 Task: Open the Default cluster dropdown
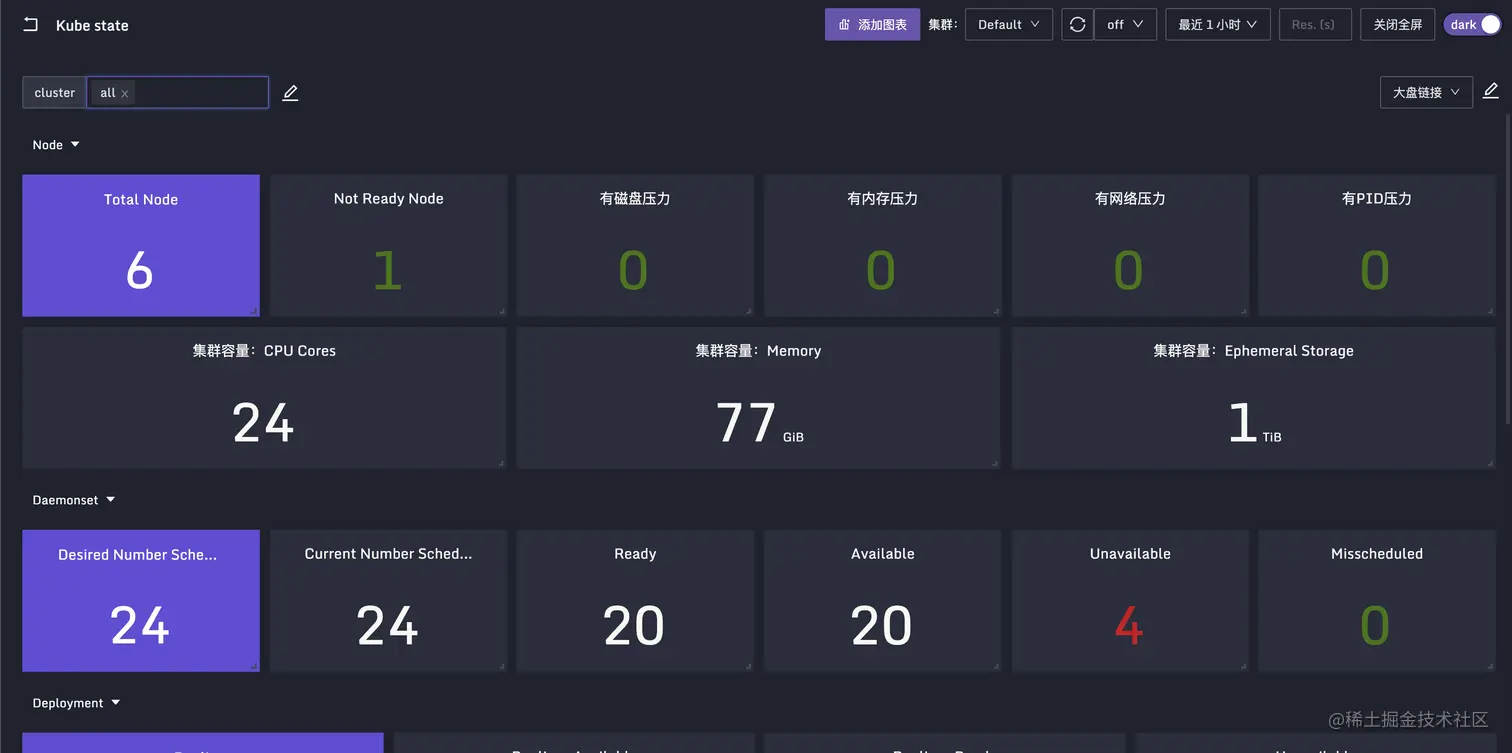[1009, 25]
